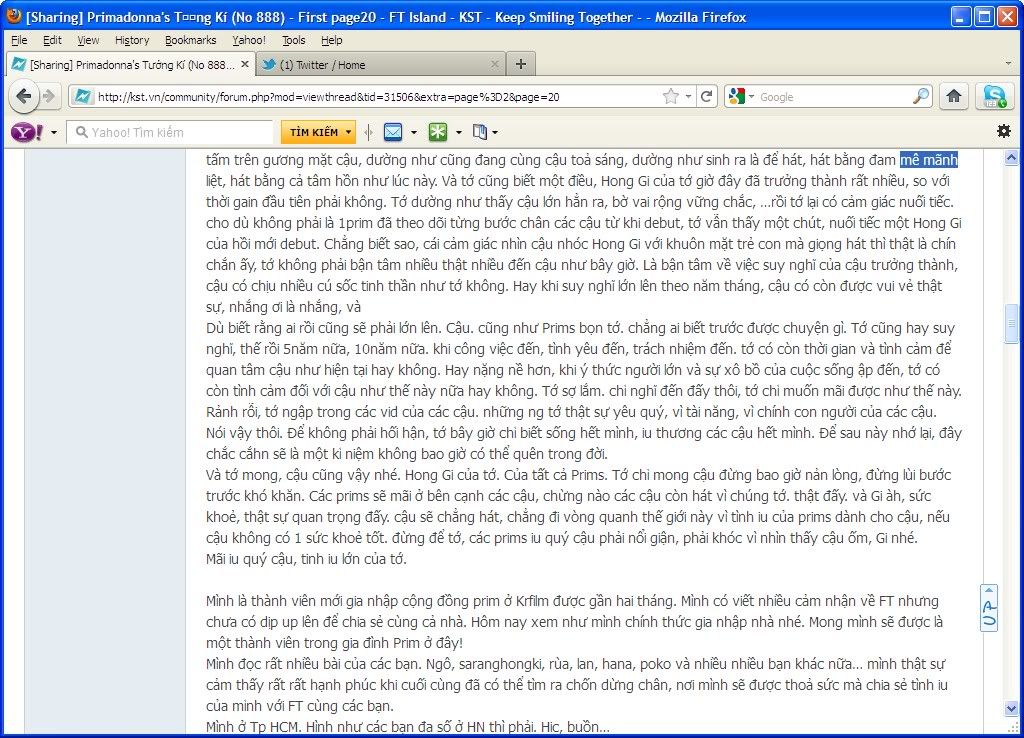Click the line "Mãi iu quý cậu, tình iu lớn của tớ."
The width and height of the screenshot is (1024, 738).
pos(306,559)
